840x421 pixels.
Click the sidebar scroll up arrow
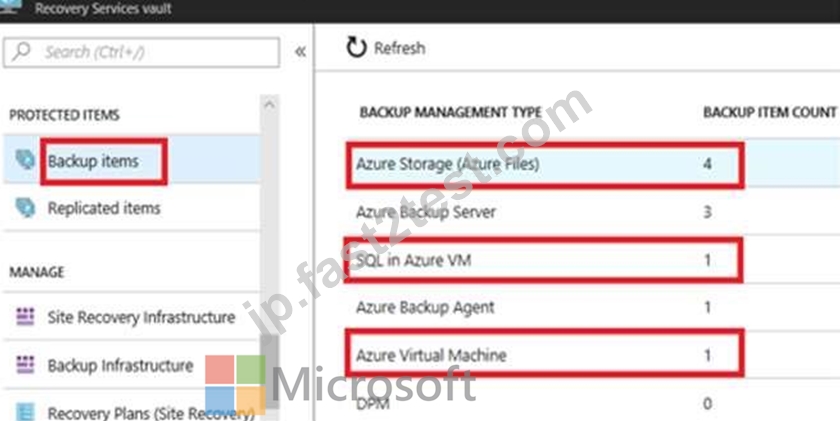click(x=269, y=104)
